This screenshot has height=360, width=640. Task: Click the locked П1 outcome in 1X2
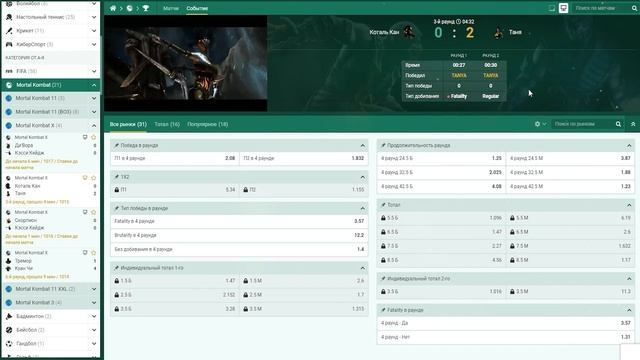point(175,190)
